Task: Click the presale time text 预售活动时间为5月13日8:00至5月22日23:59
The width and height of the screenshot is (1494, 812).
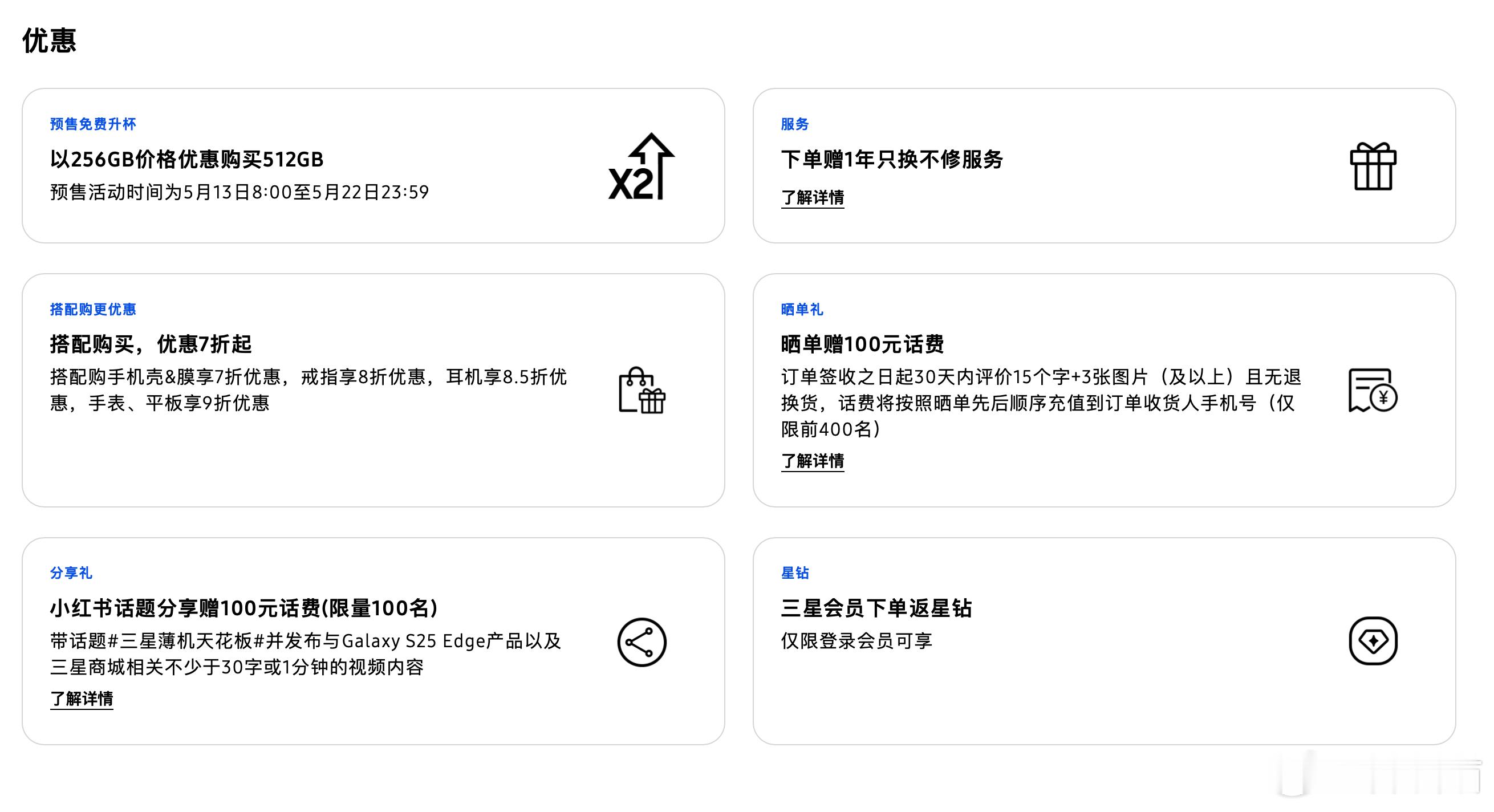Action: (x=239, y=192)
